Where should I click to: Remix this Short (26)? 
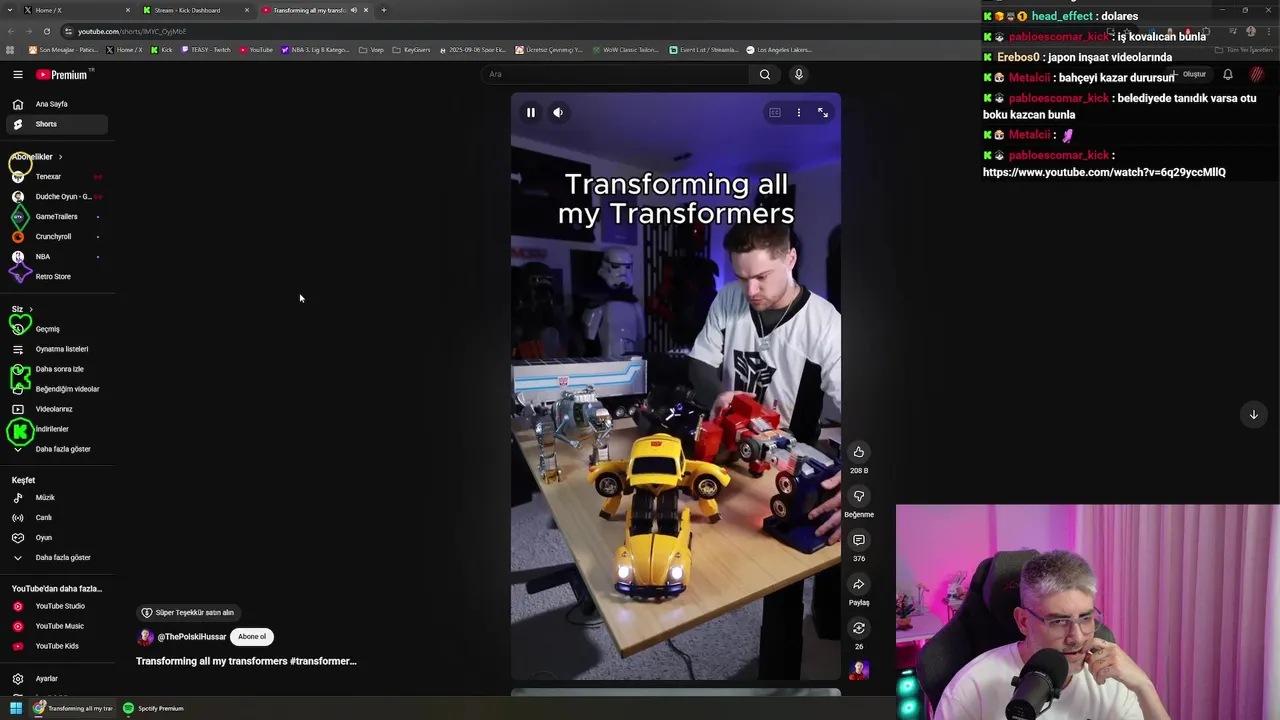[858, 628]
